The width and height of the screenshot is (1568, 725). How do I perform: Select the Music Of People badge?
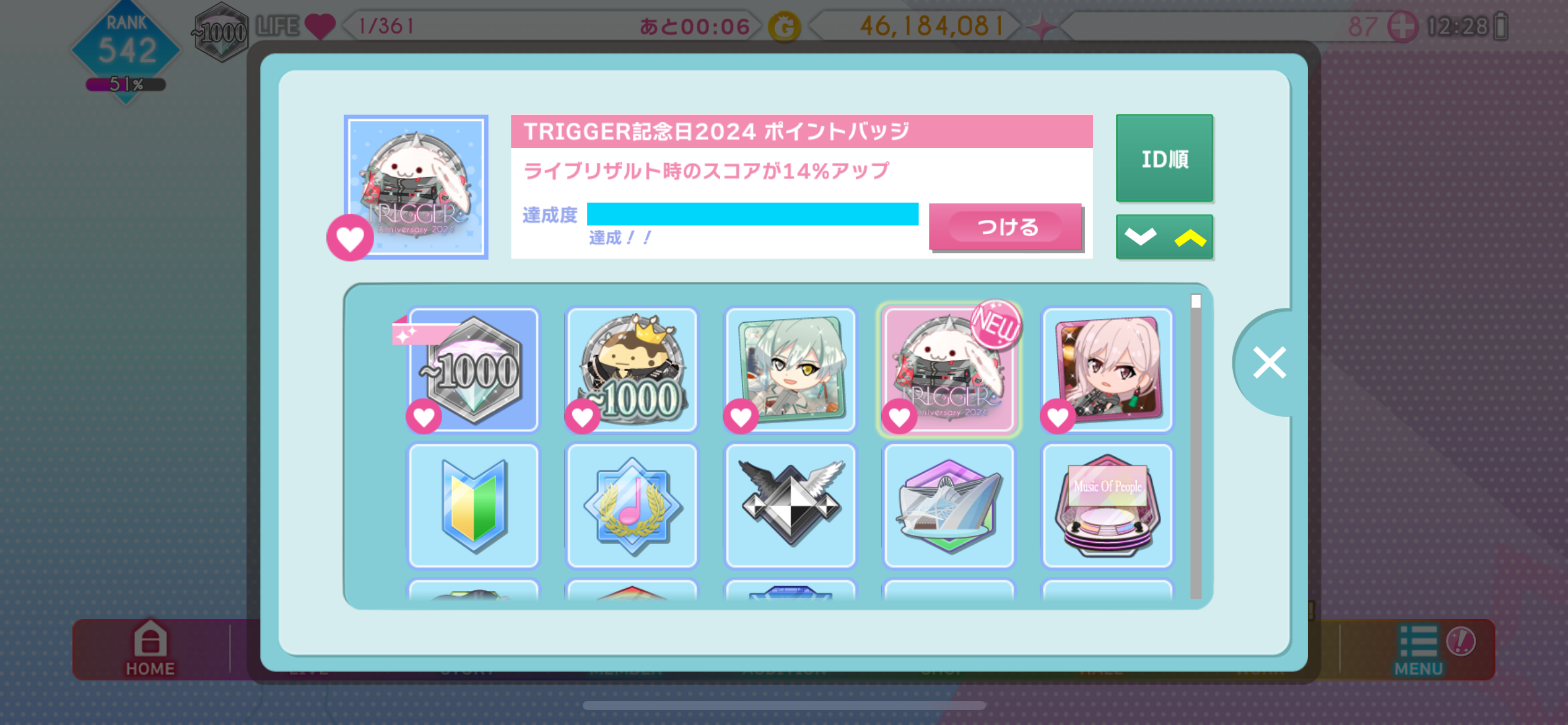(1107, 506)
